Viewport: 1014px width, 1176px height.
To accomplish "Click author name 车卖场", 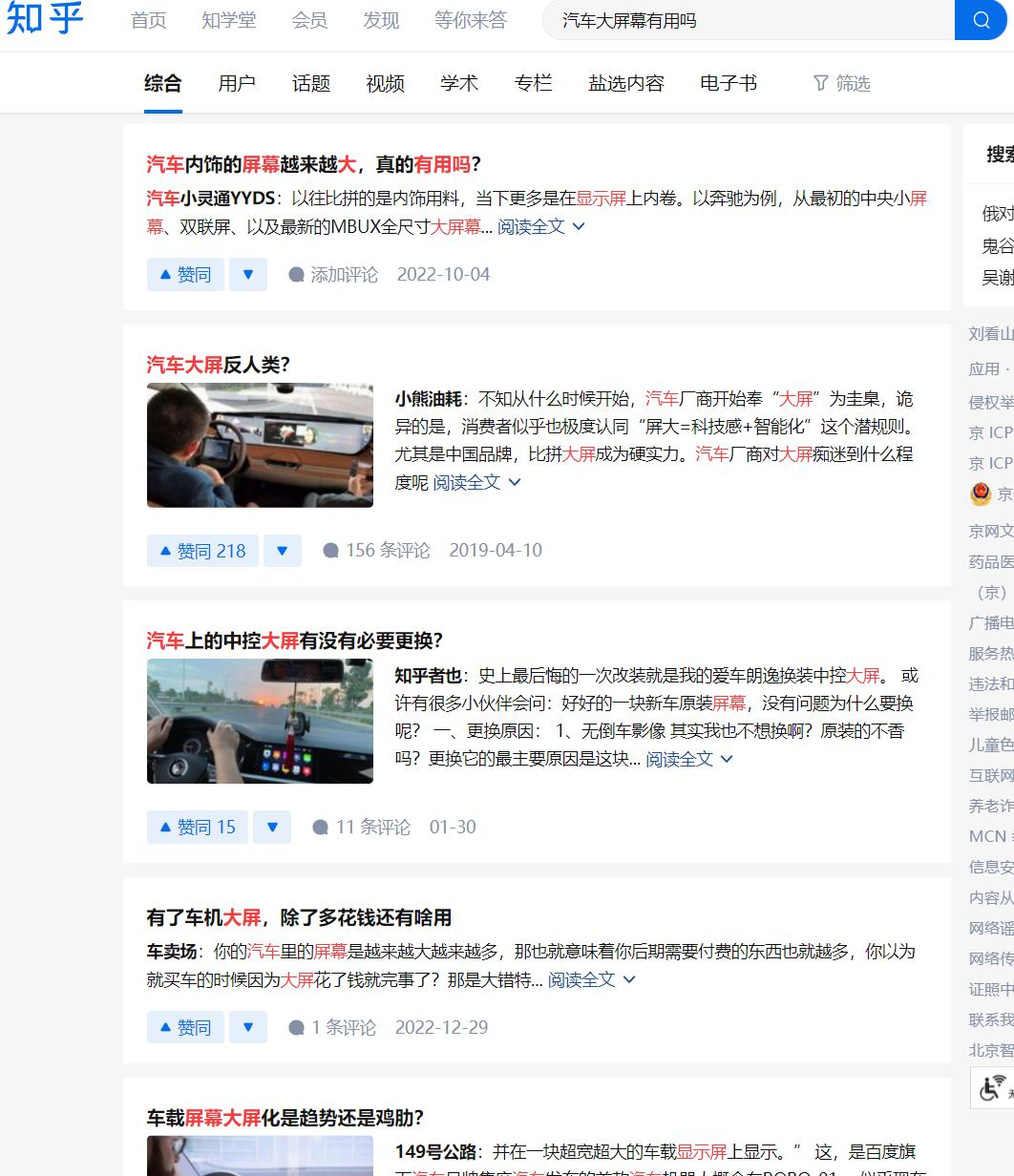I will [x=172, y=952].
